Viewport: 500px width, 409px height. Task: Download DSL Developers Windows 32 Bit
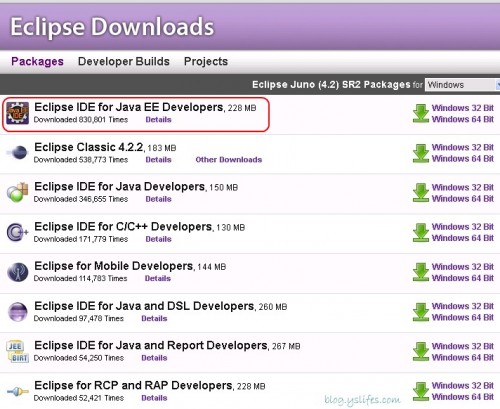pyautogui.click(x=463, y=306)
